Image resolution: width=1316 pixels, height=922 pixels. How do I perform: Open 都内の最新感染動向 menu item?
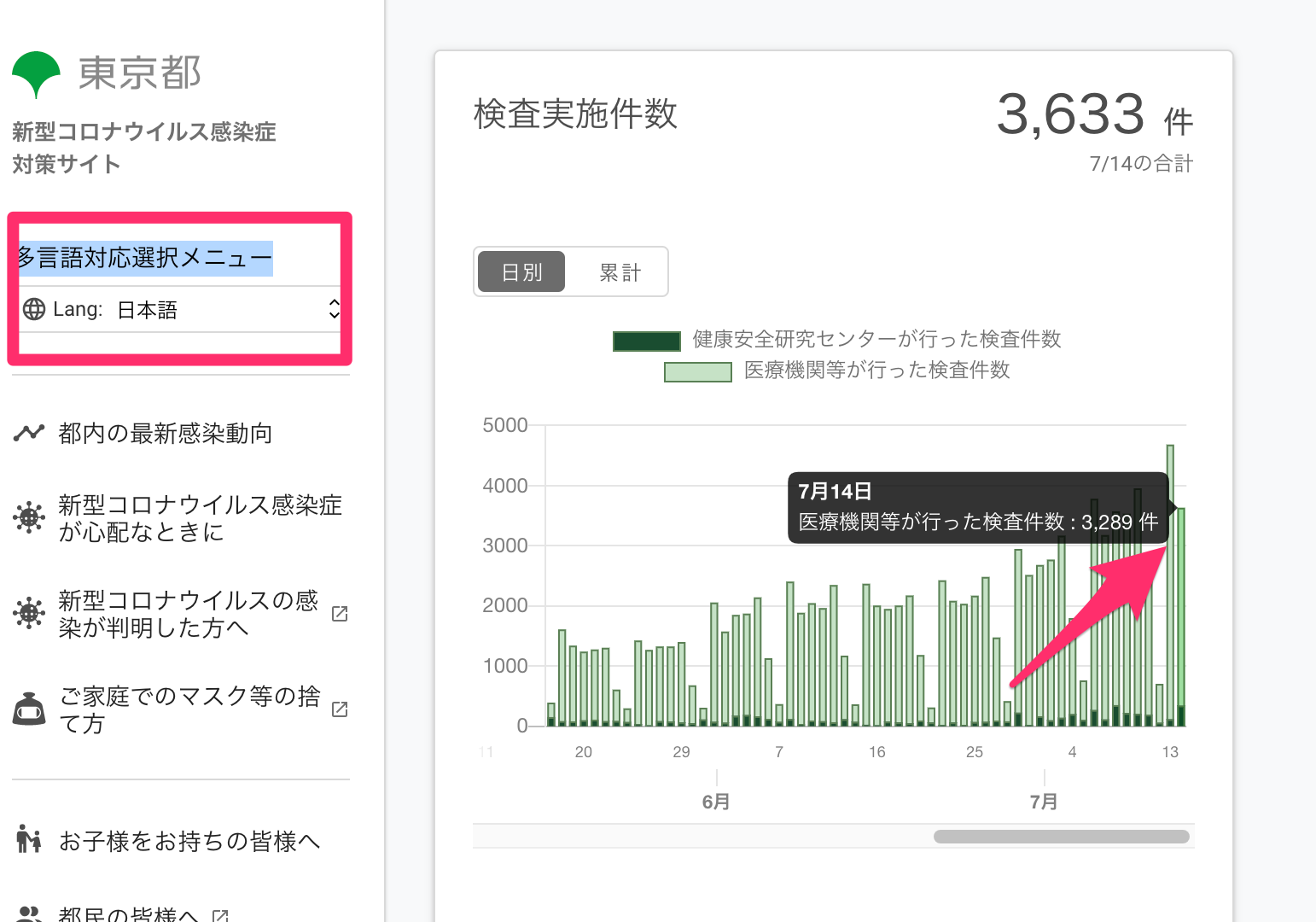tap(166, 434)
